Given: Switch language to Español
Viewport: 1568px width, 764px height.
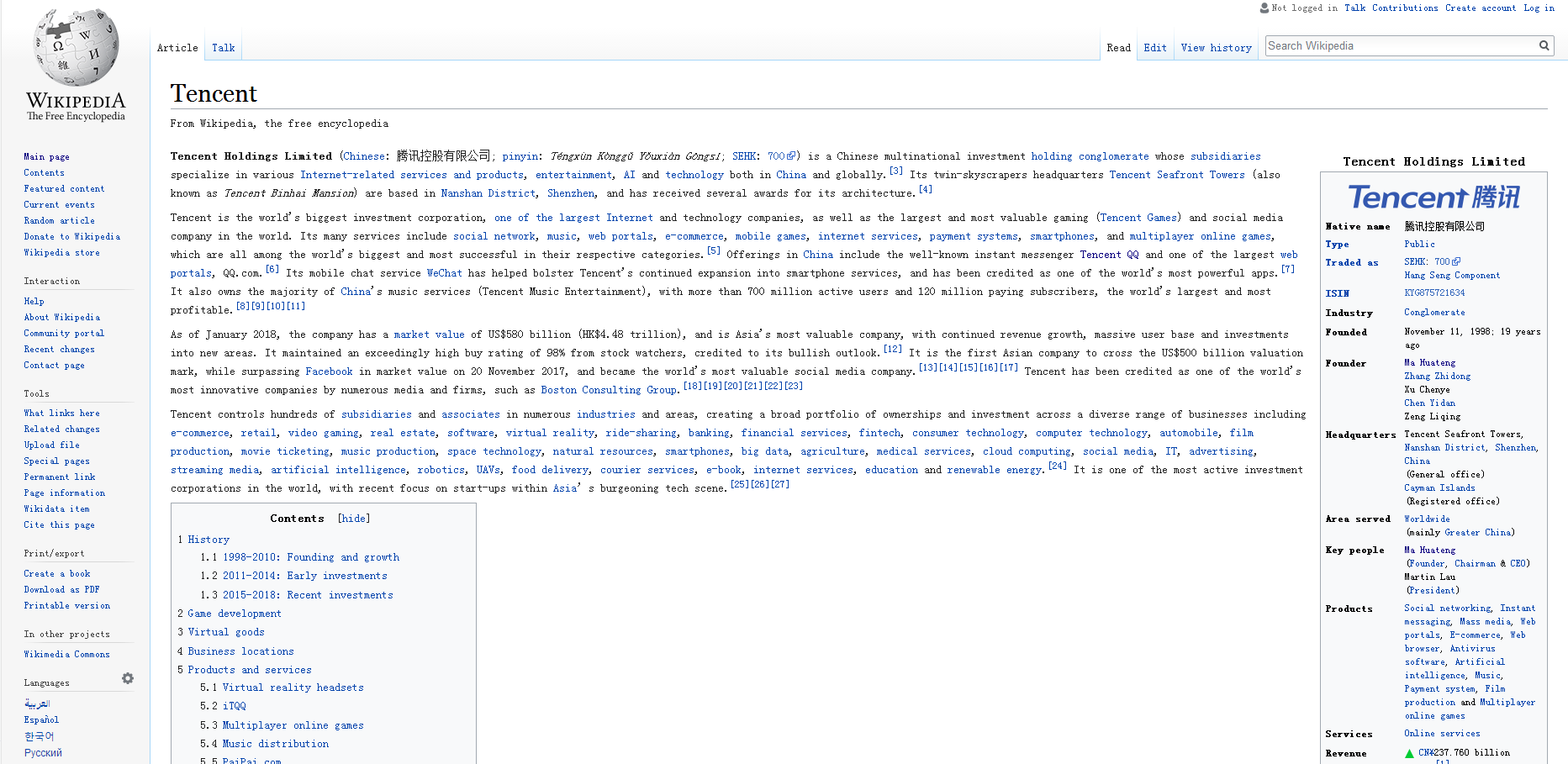Looking at the screenshot, I should pyautogui.click(x=41, y=719).
